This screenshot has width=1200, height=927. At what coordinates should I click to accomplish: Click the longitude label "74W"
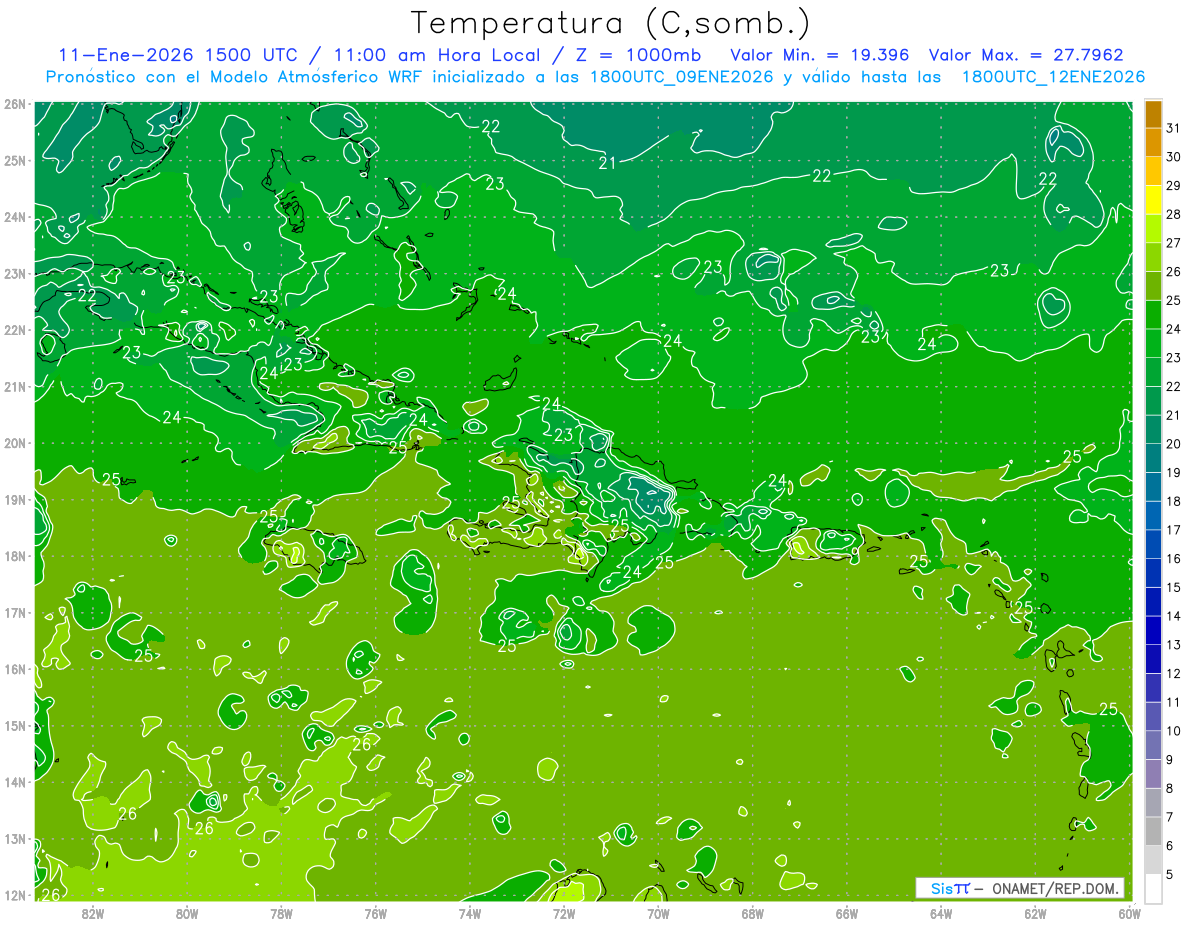click(x=470, y=913)
